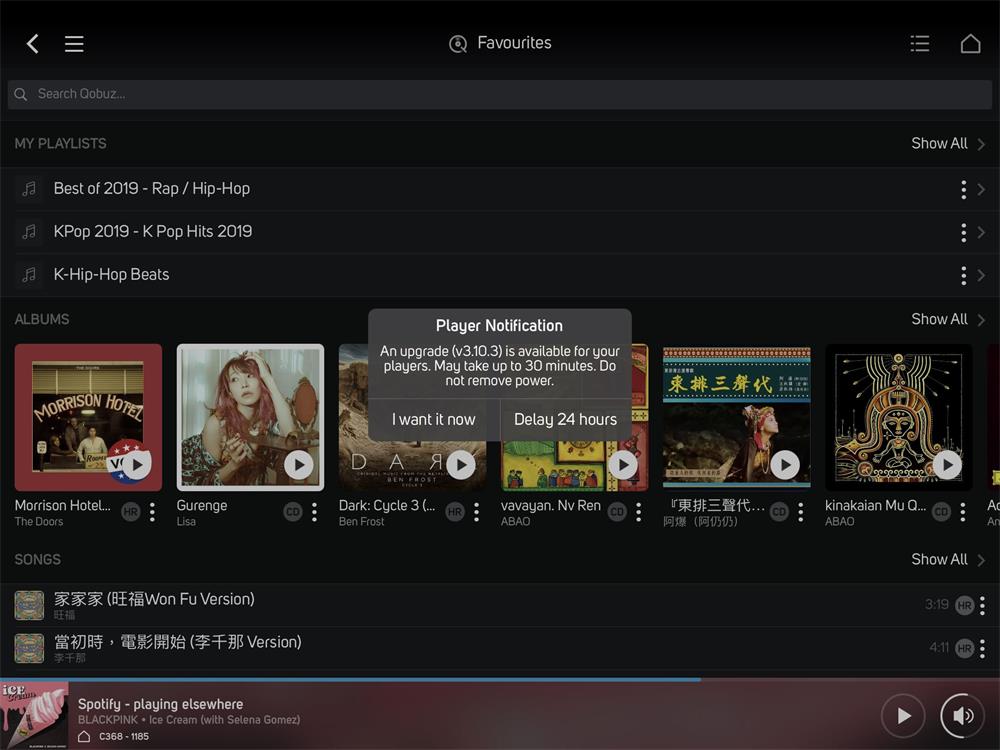Go to the Home screen icon
The image size is (1000, 750).
click(970, 43)
